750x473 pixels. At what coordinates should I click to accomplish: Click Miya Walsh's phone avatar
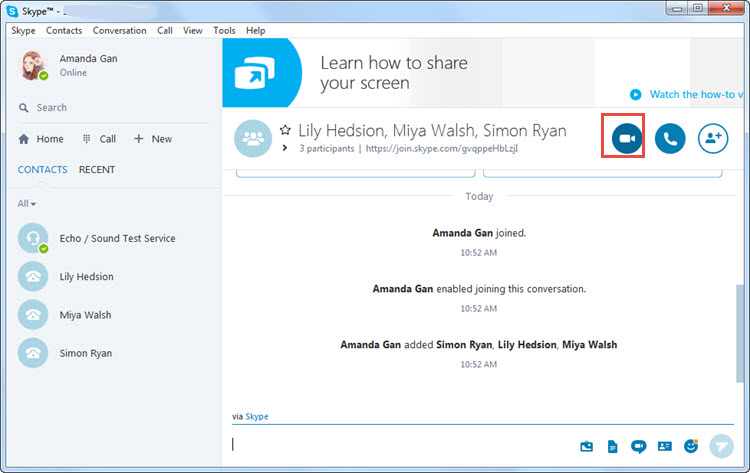point(33,315)
